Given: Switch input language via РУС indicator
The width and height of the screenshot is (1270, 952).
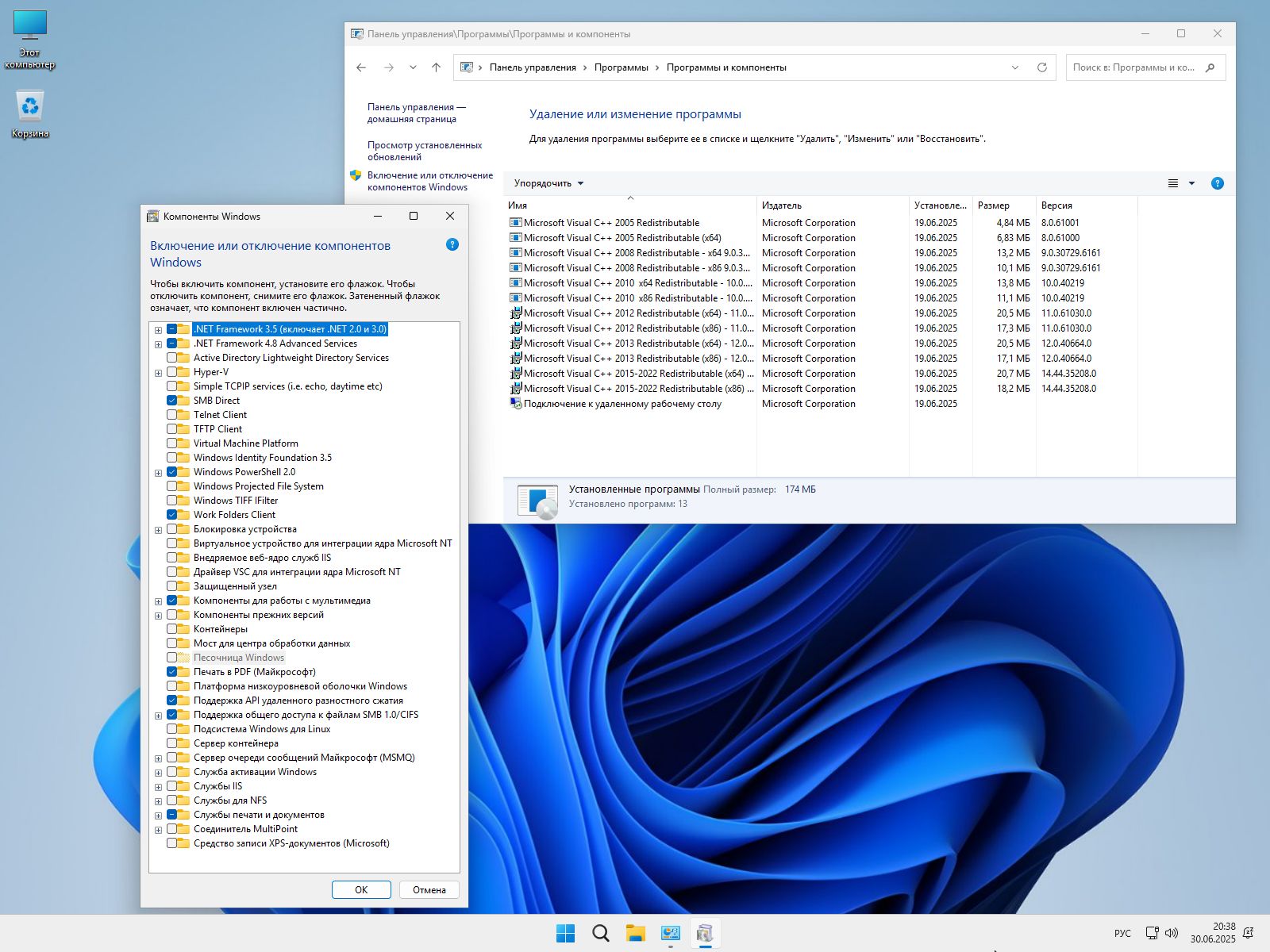Looking at the screenshot, I should 1122,933.
